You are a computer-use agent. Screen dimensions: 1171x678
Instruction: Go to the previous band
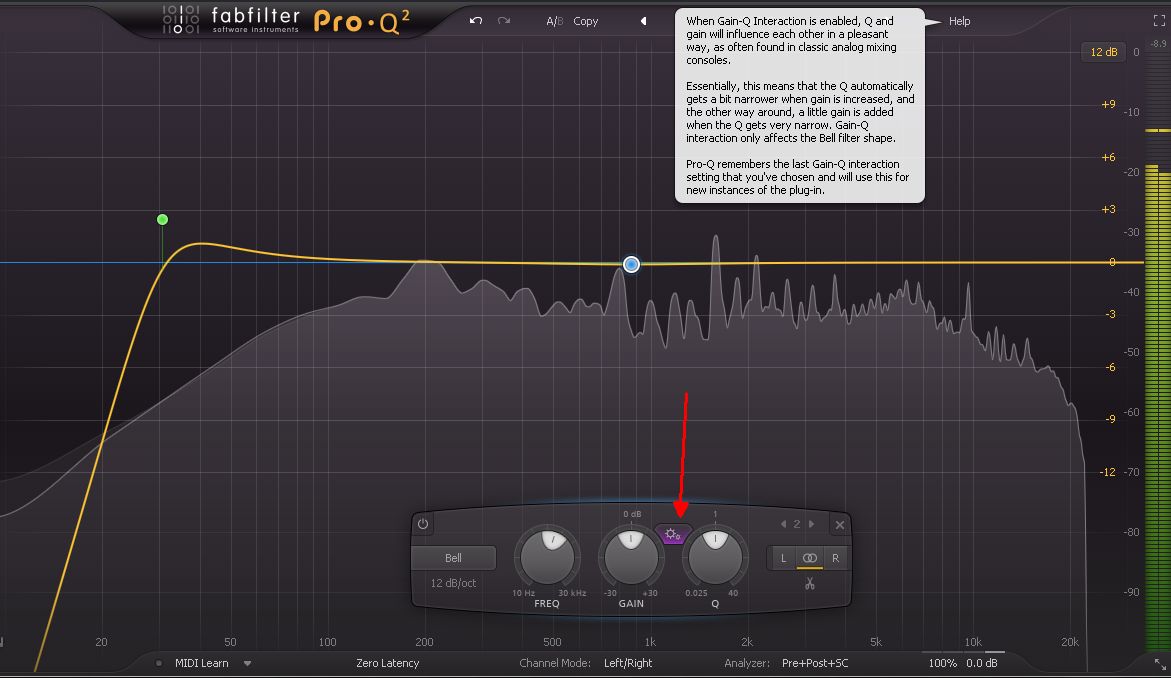tap(783, 524)
